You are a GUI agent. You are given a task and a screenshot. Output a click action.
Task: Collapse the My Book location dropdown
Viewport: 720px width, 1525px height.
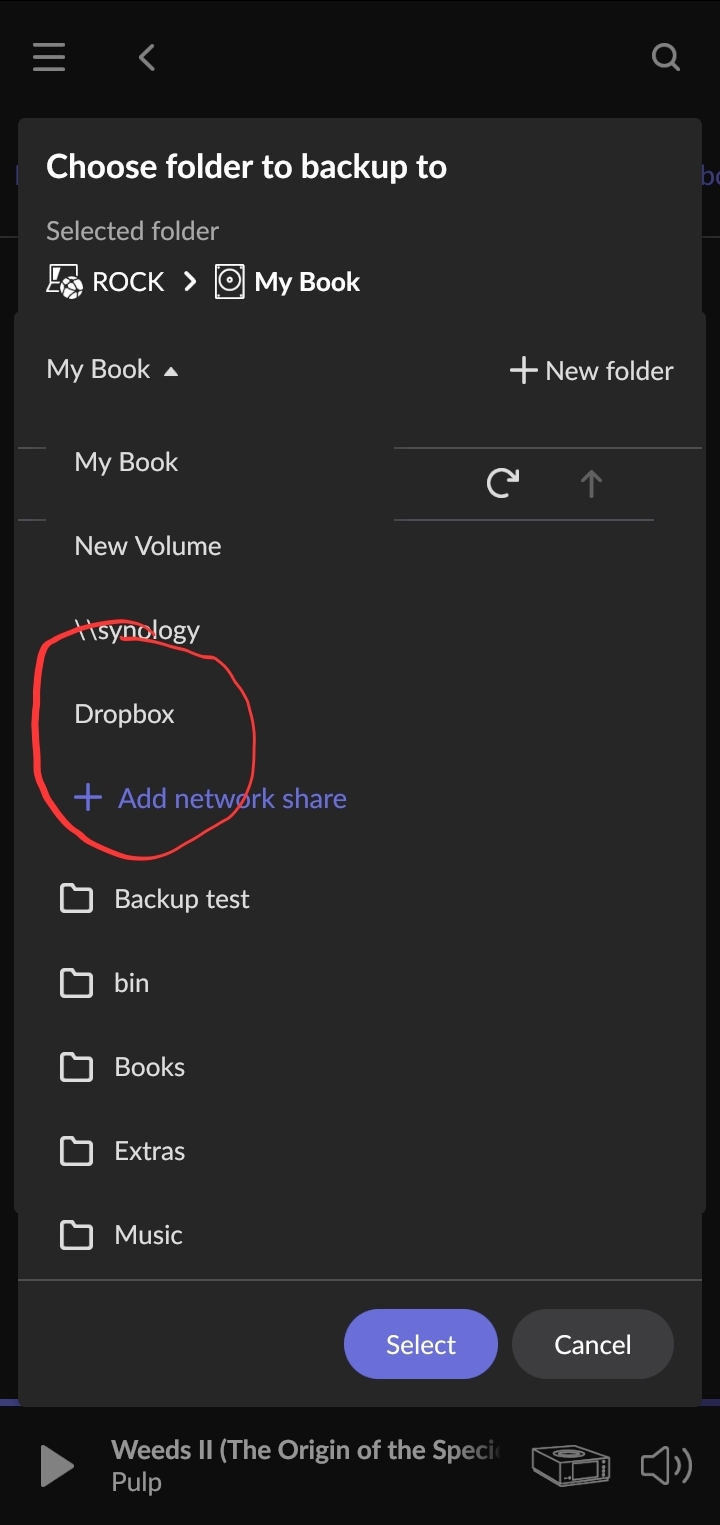coord(112,369)
